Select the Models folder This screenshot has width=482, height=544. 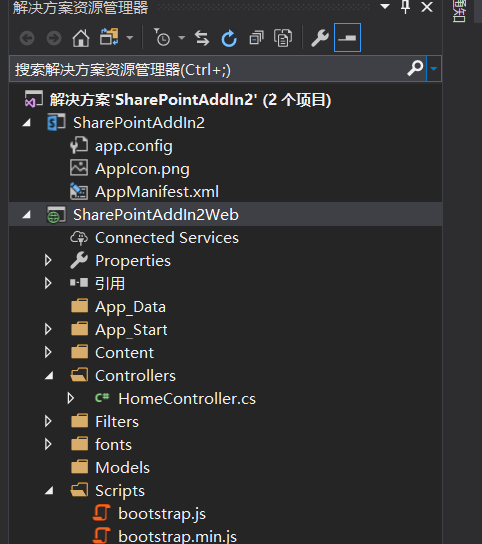pyautogui.click(x=122, y=468)
